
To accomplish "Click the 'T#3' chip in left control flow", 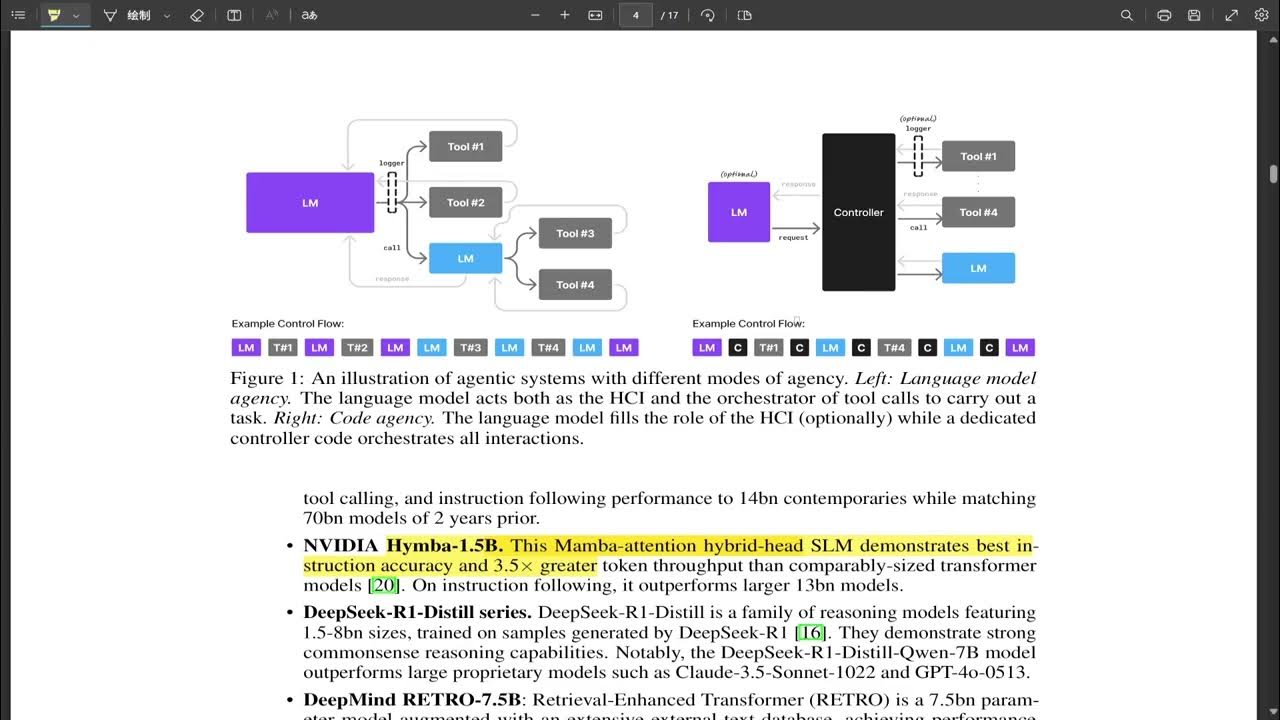I will tap(470, 348).
